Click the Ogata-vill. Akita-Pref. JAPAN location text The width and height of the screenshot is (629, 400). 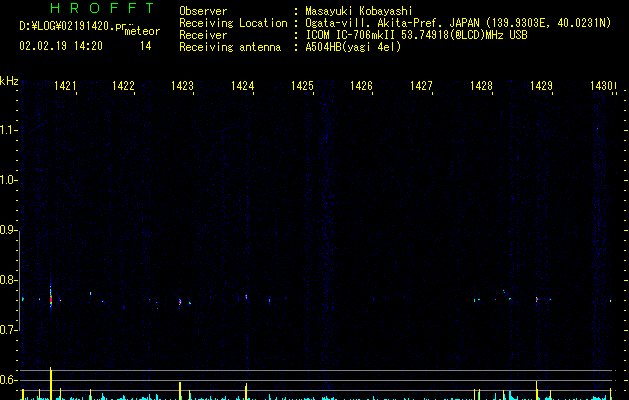pos(392,23)
